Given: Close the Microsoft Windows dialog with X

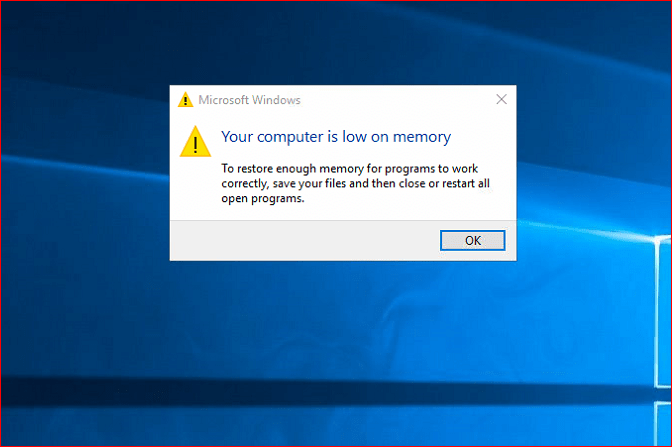Looking at the screenshot, I should pyautogui.click(x=501, y=99).
